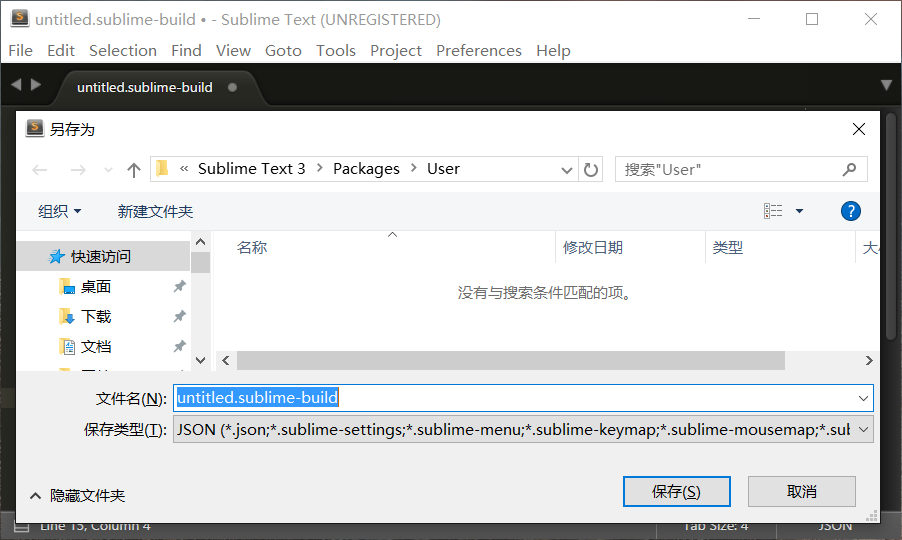Open the tab list dropdown triangle
Viewport: 902px width, 540px height.
pos(886,85)
